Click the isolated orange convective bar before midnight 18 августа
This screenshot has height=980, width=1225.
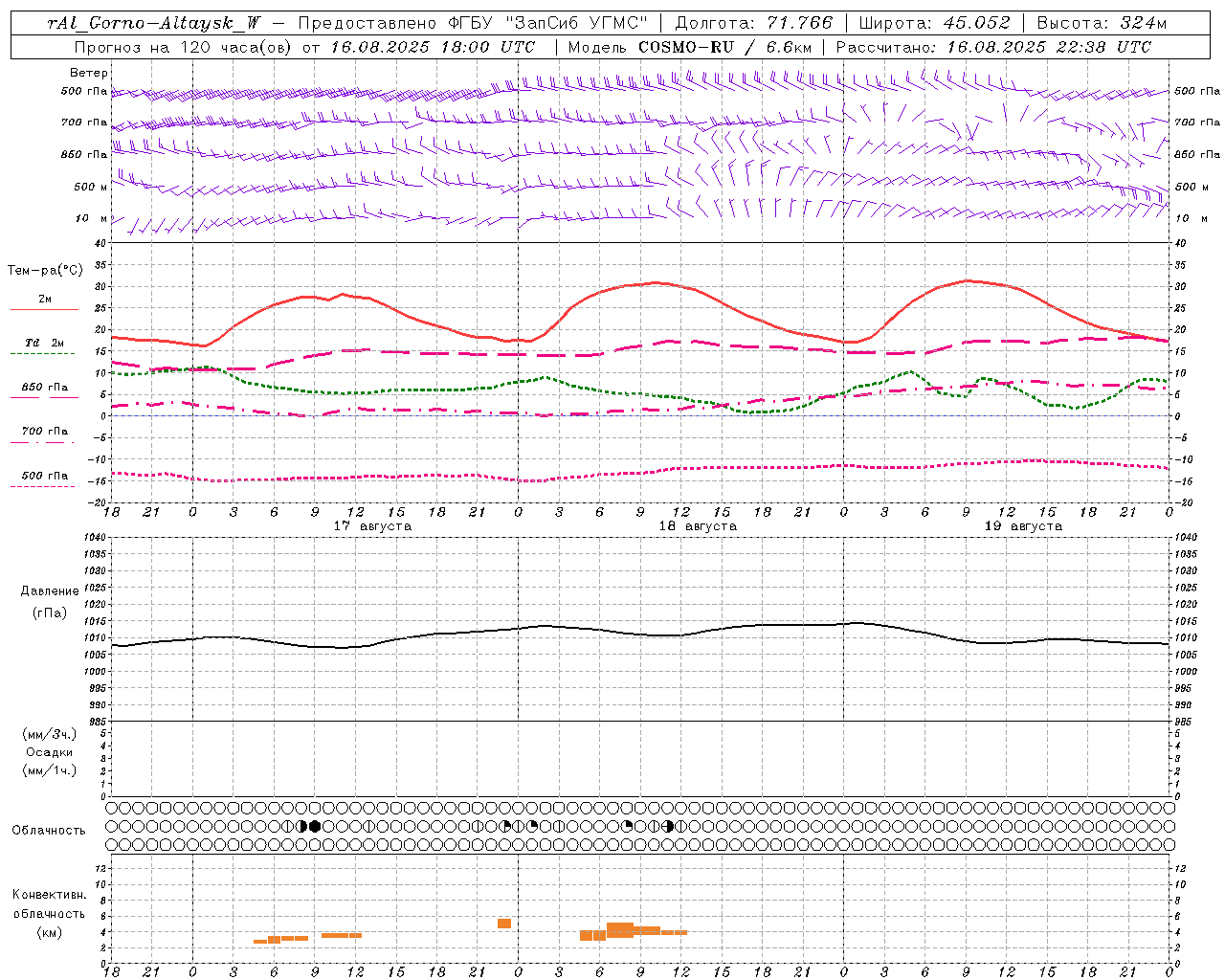coord(504,924)
